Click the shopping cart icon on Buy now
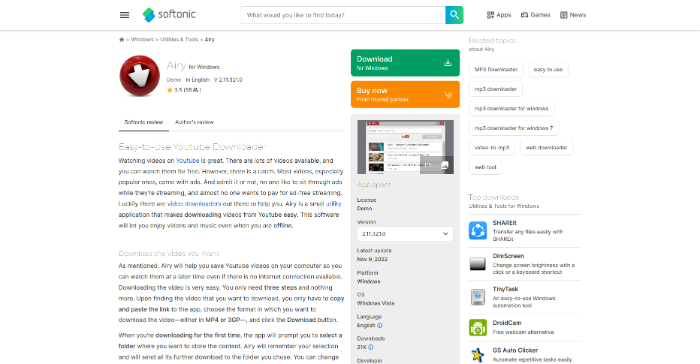This screenshot has width=700, height=364. click(448, 94)
